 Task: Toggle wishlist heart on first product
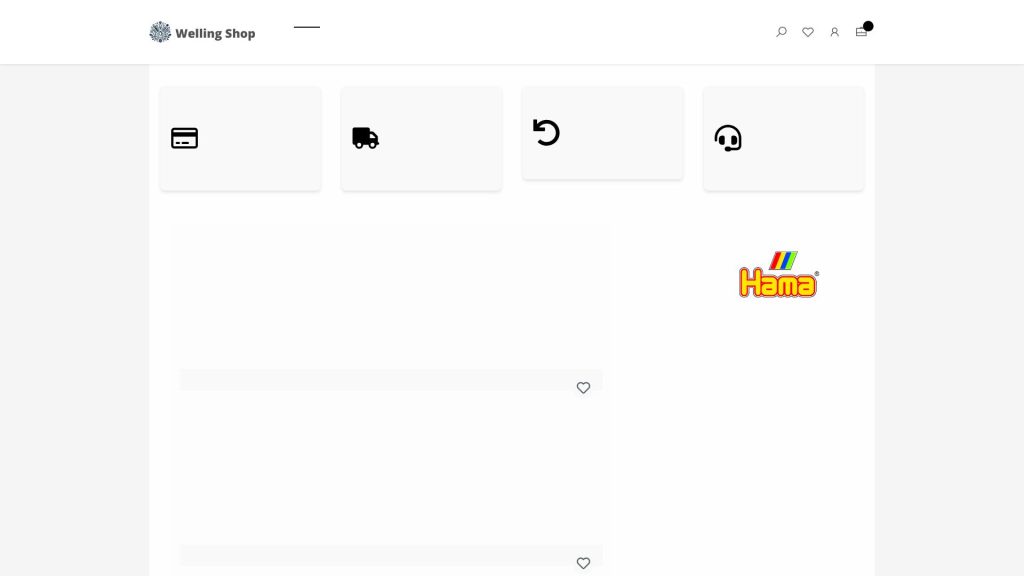(x=583, y=387)
